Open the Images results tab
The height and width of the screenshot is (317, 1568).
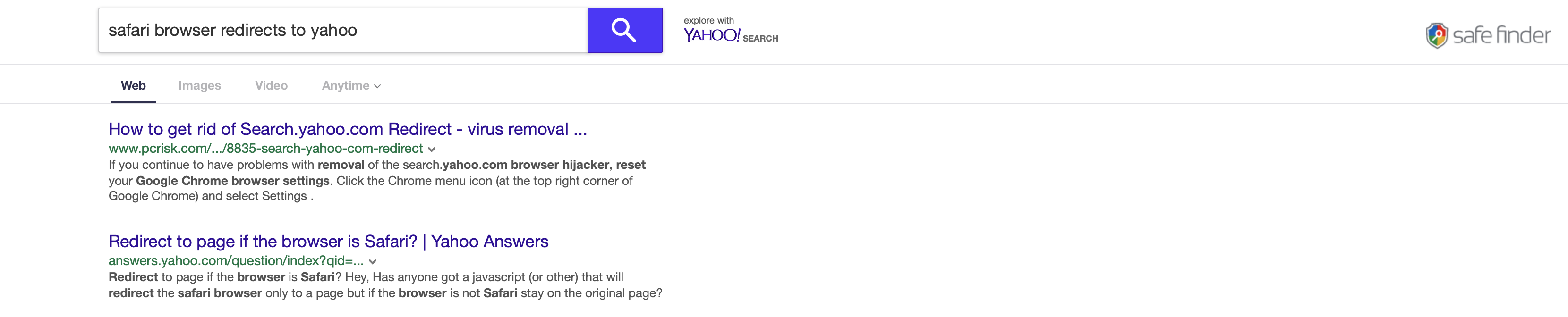(x=199, y=86)
